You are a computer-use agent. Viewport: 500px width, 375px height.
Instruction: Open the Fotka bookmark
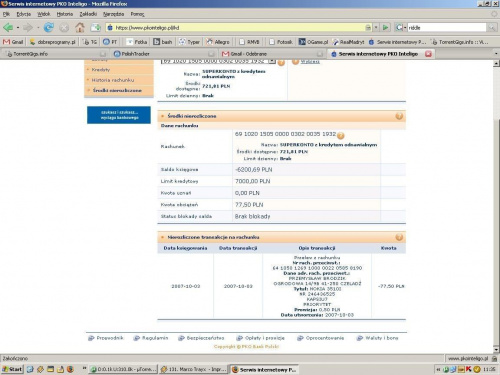click(137, 42)
